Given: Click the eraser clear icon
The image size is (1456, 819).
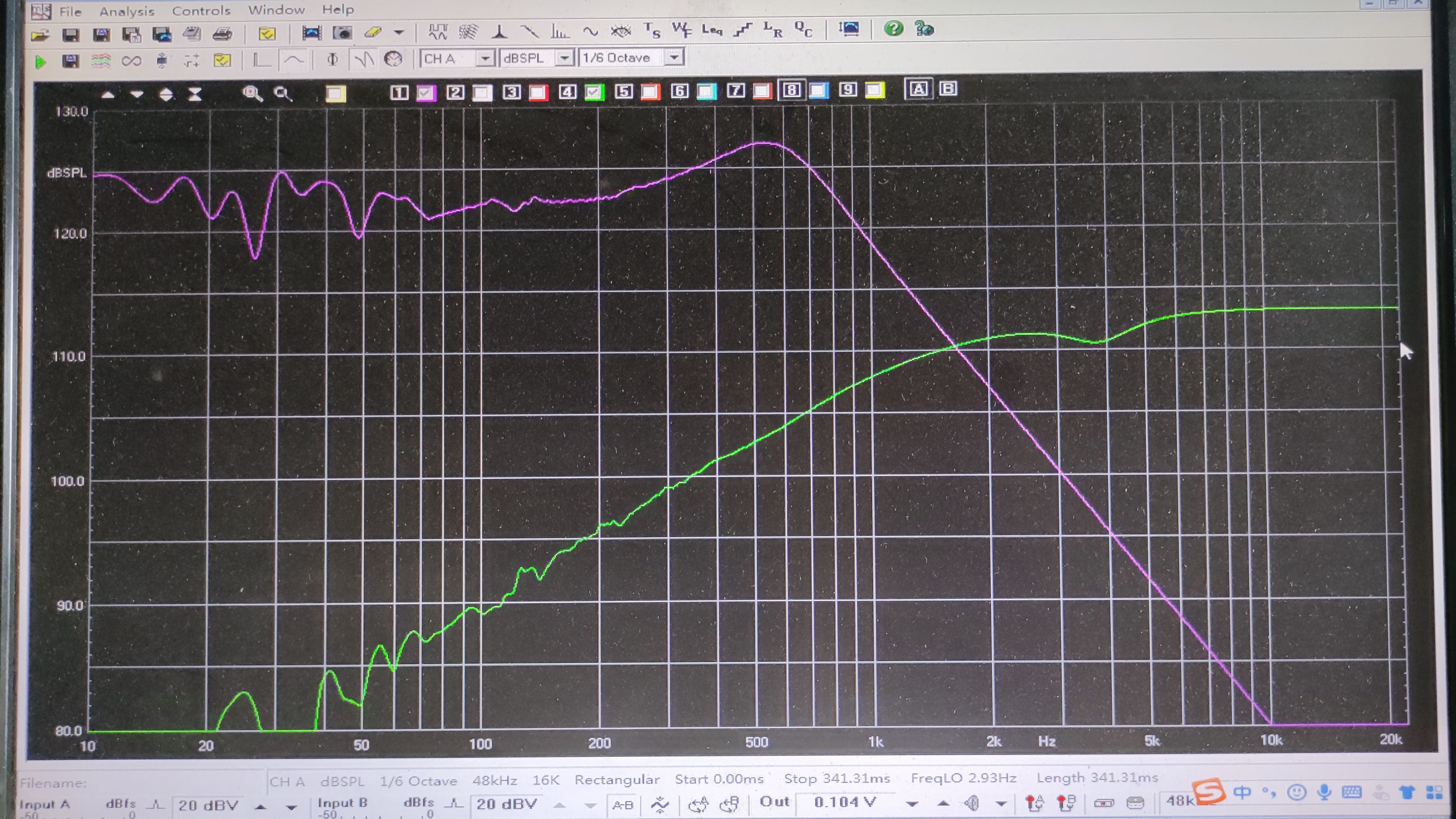Looking at the screenshot, I should click(x=373, y=33).
